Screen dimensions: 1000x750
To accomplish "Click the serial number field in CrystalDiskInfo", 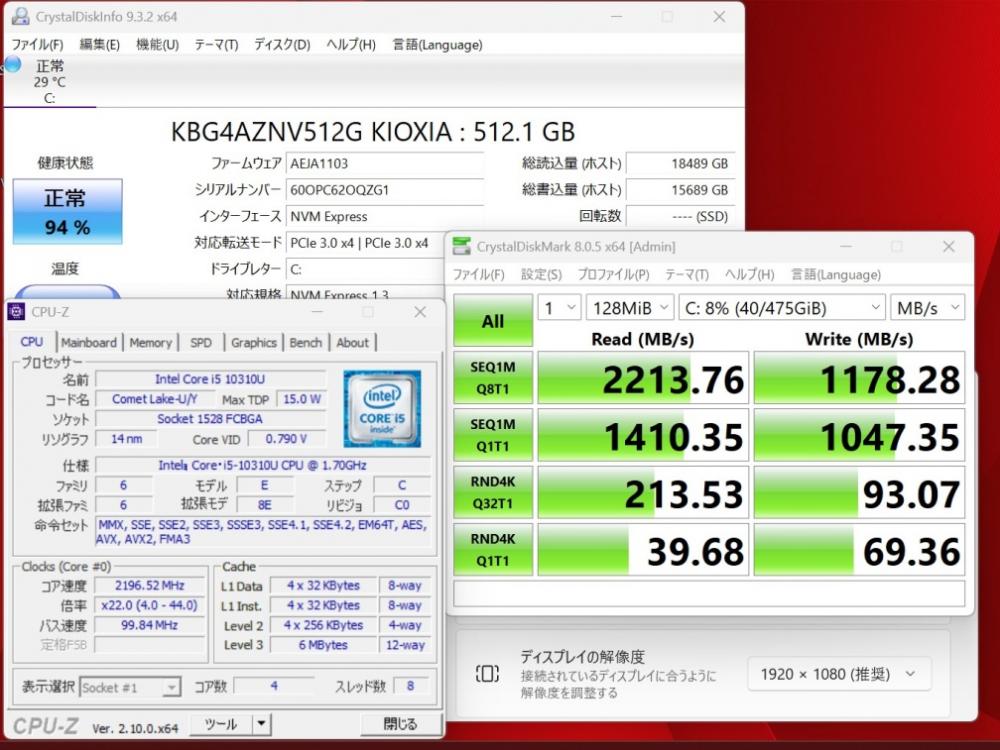I will pyautogui.click(x=385, y=190).
